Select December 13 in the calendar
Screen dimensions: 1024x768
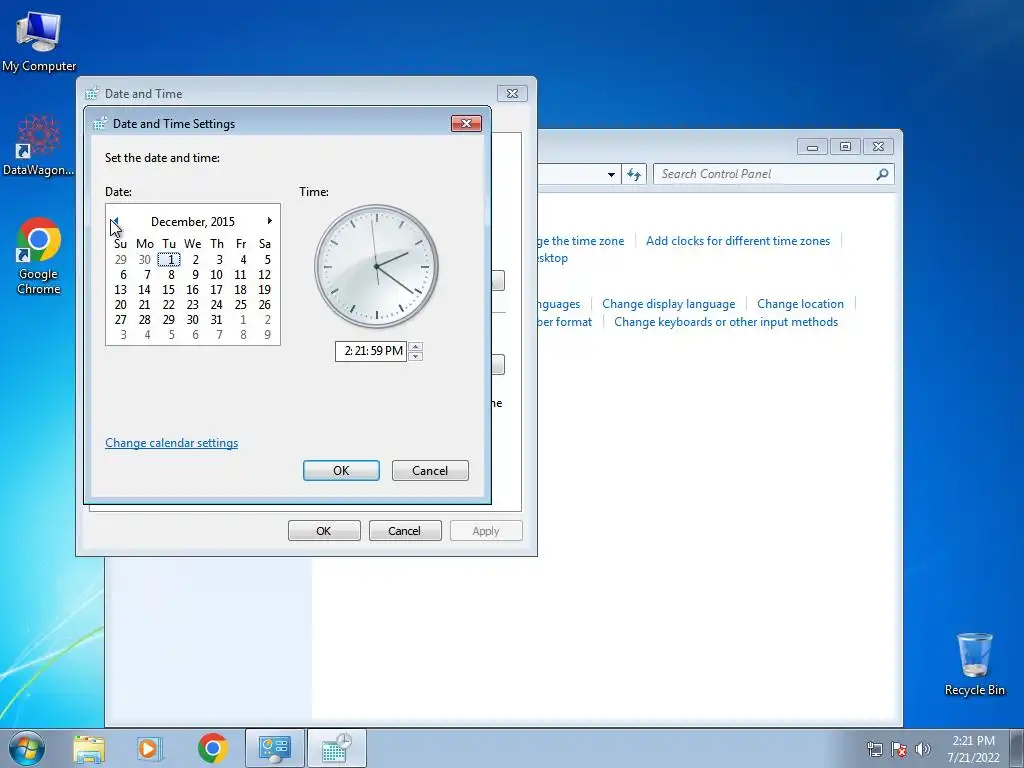pos(120,289)
